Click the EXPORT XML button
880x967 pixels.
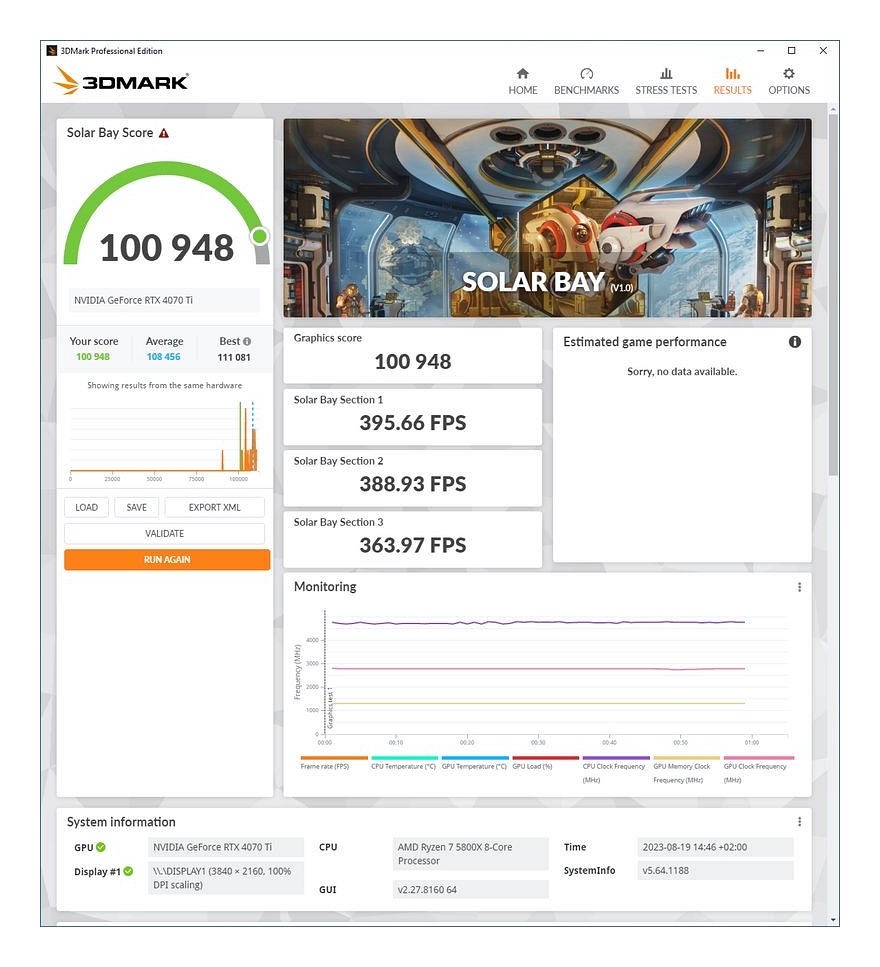[215, 508]
